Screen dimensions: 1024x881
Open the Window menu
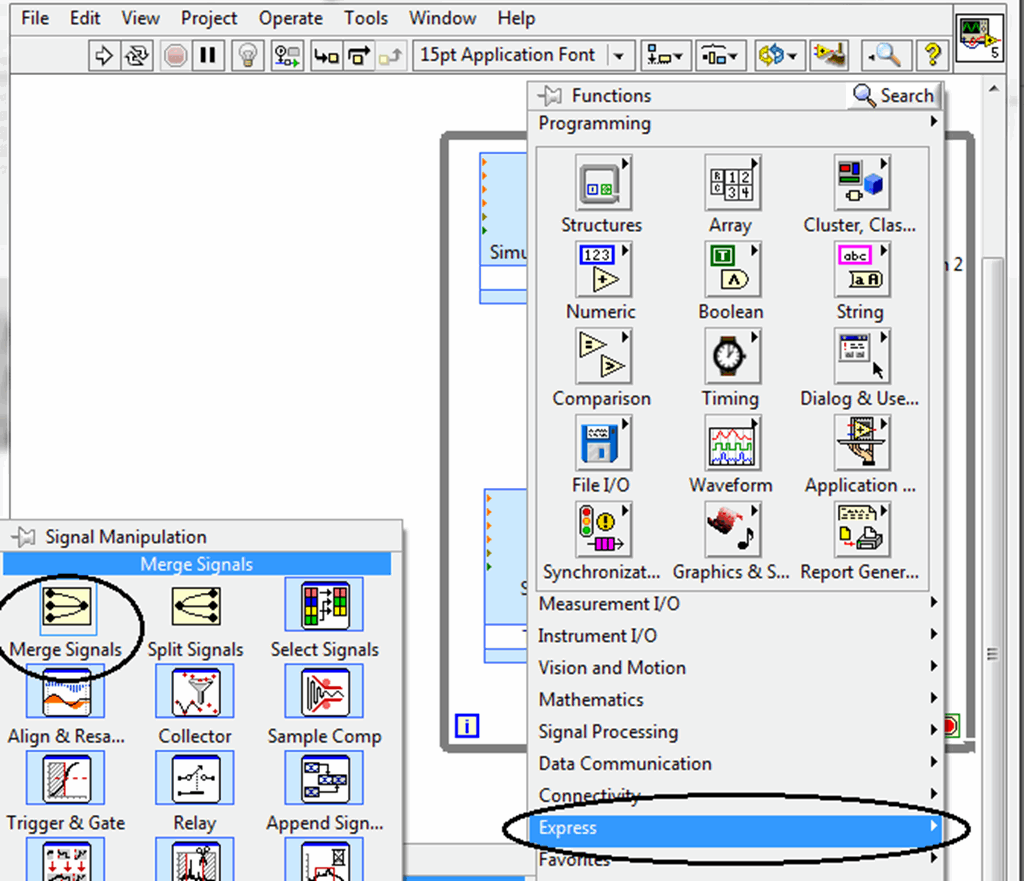pos(442,18)
